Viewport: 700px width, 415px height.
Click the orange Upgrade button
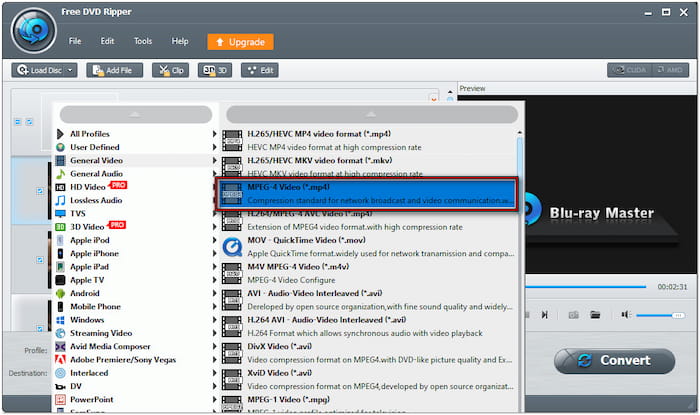pos(241,42)
